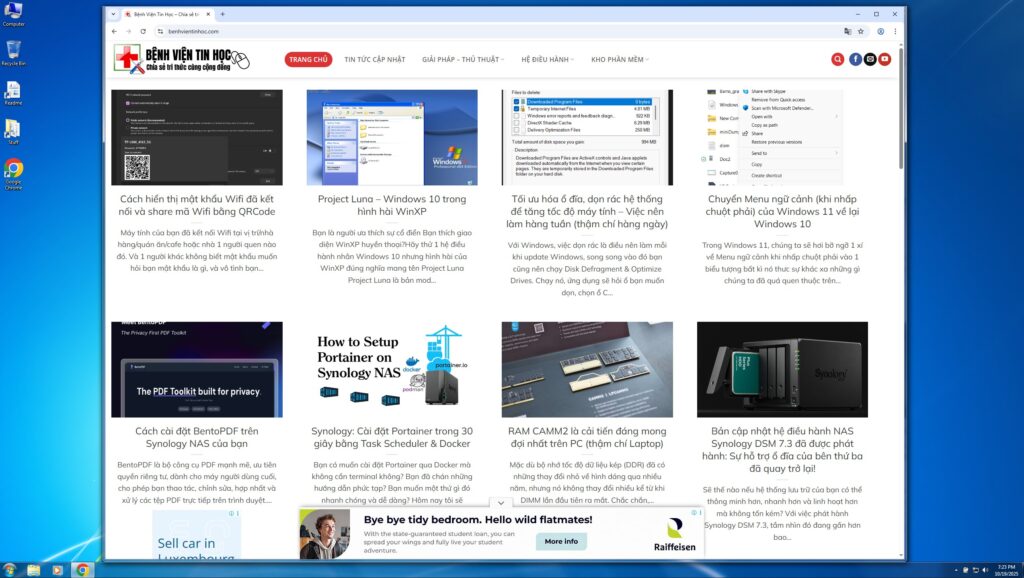Click the More info ad button
Screen dimensions: 1024x578
[x=561, y=541]
